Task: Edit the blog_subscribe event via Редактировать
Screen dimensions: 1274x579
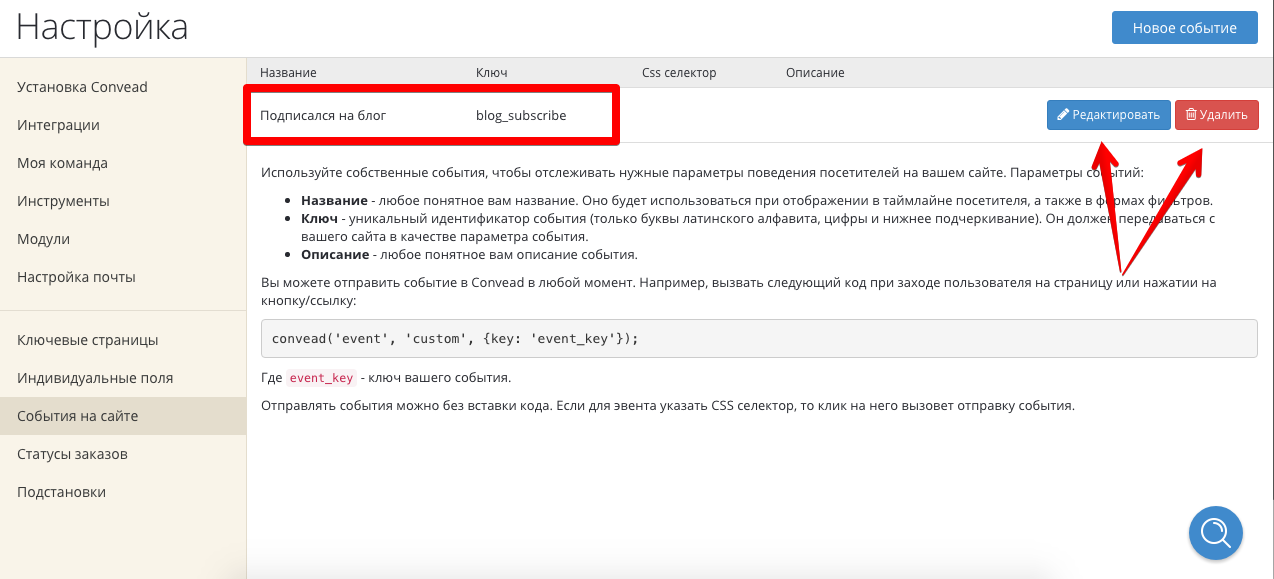Action: (1108, 115)
